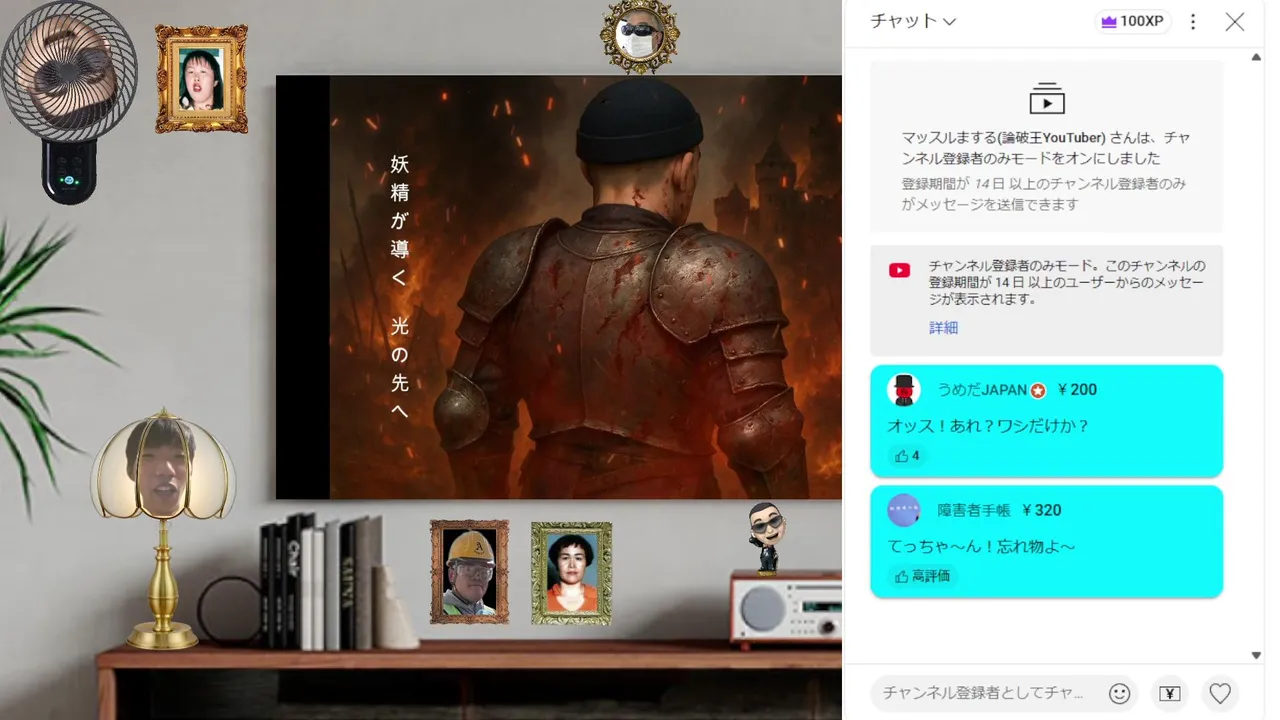This screenshot has height=720, width=1280.
Task: Click the desk fan in the corner
Action: (x=69, y=100)
